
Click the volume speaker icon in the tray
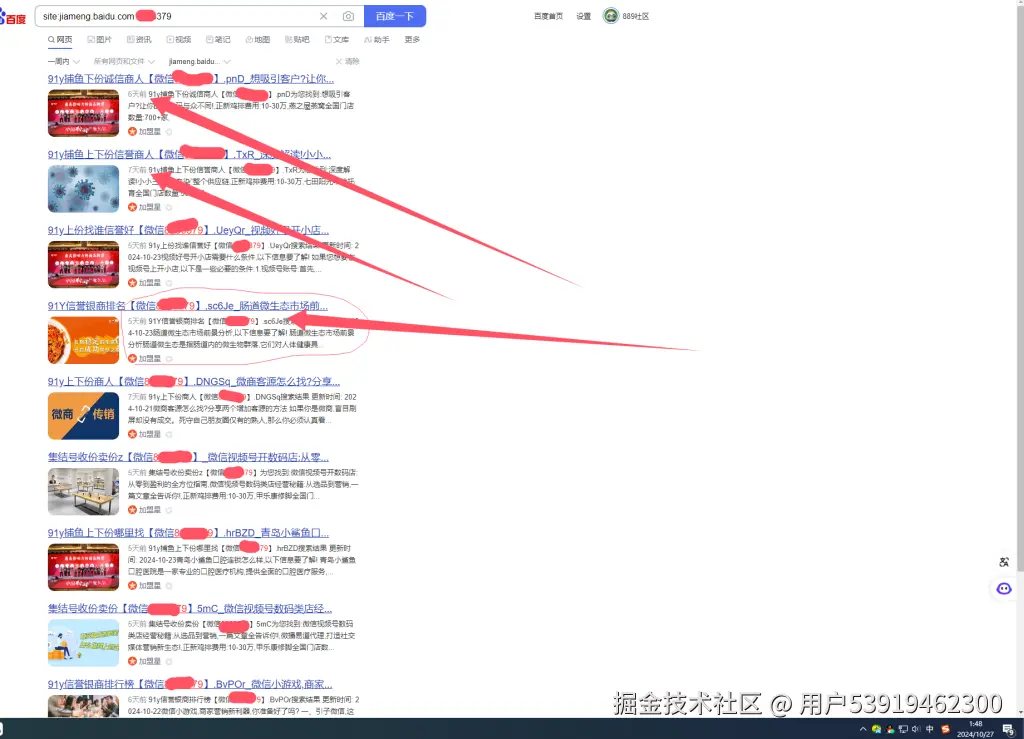click(x=916, y=729)
